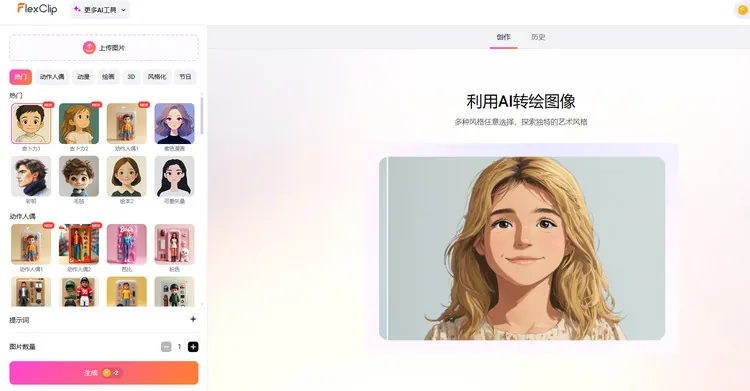Click the before/after divider line on preview
The image size is (750, 391).
tap(387, 248)
